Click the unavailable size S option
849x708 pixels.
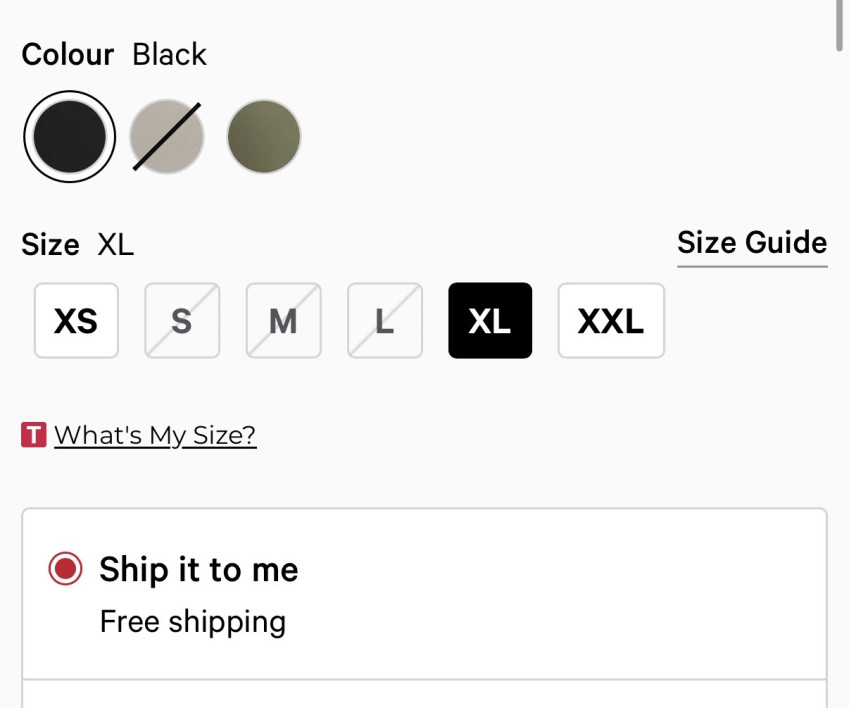182,321
